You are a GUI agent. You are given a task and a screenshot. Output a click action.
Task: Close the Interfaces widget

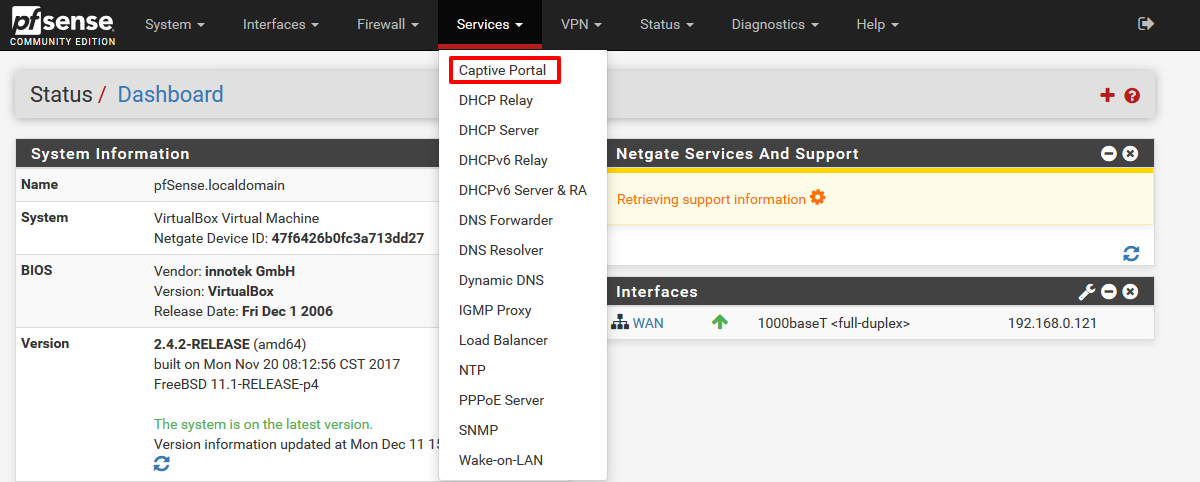[1130, 292]
